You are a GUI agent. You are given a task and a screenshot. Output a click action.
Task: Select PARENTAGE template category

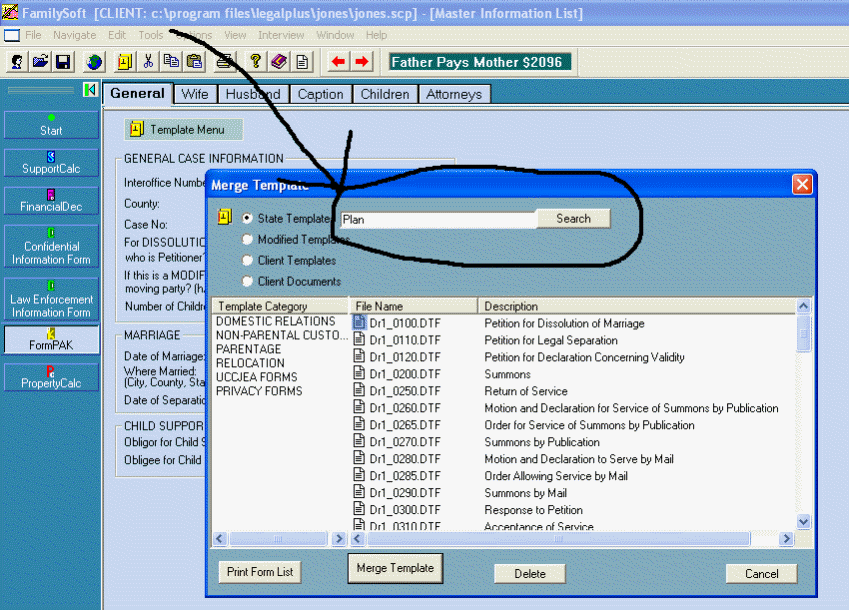pos(248,349)
